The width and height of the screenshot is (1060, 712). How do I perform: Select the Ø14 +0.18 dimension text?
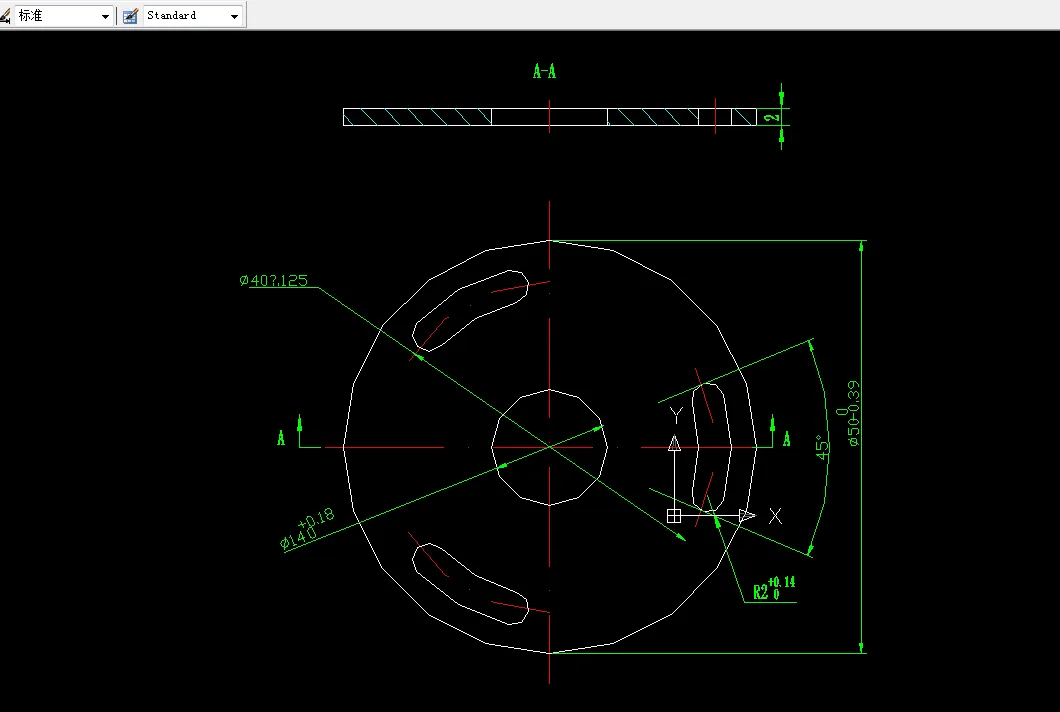coord(308,529)
